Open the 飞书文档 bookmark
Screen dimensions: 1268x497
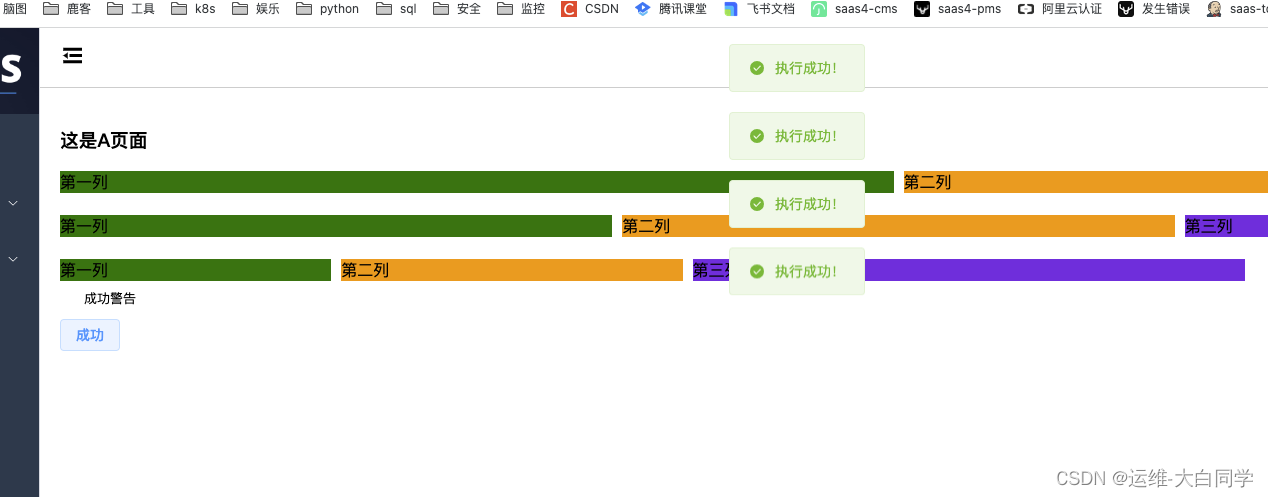(x=759, y=9)
